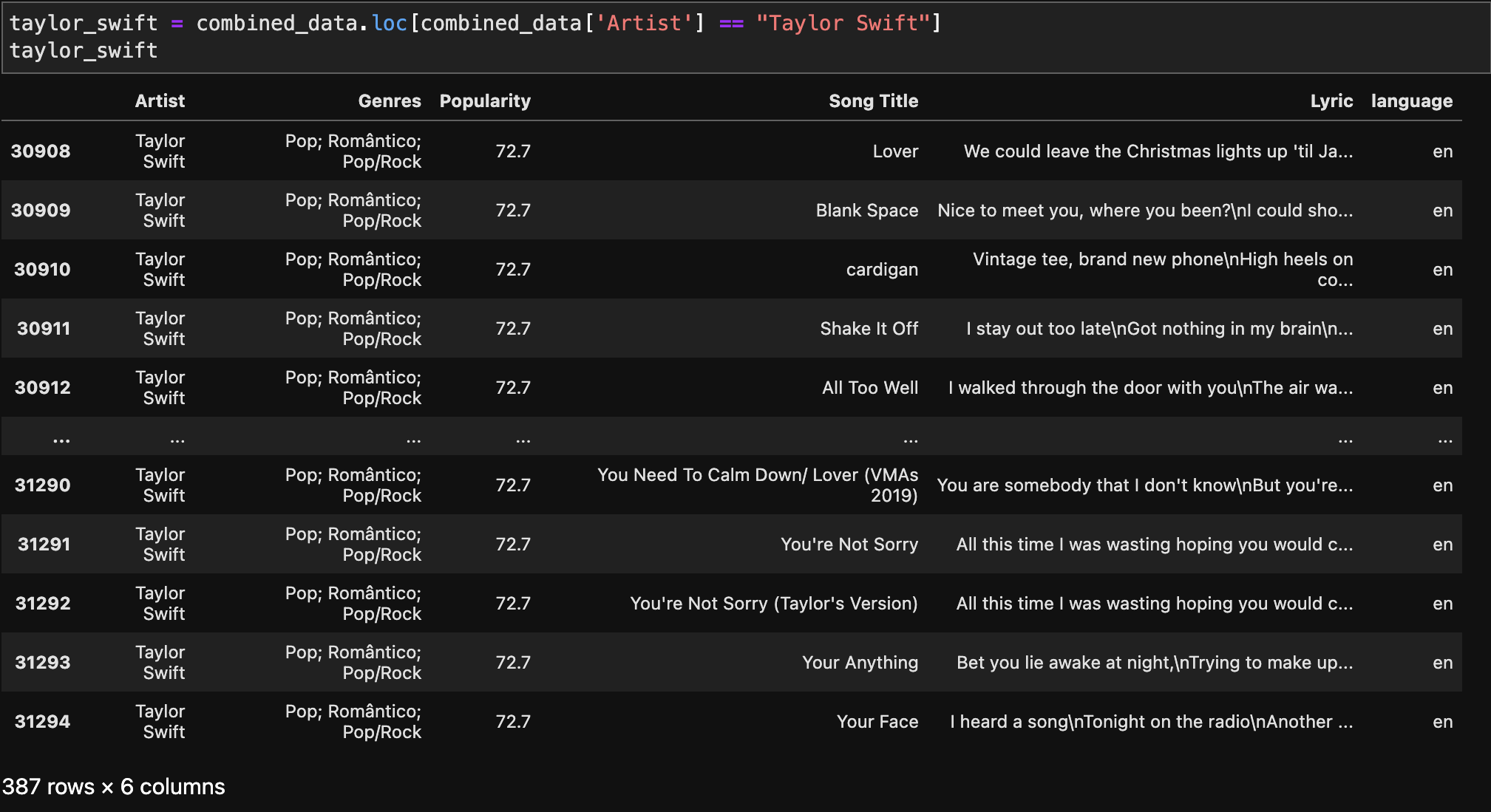1491x812 pixels.
Task: Select the Artist column header
Action: point(160,101)
